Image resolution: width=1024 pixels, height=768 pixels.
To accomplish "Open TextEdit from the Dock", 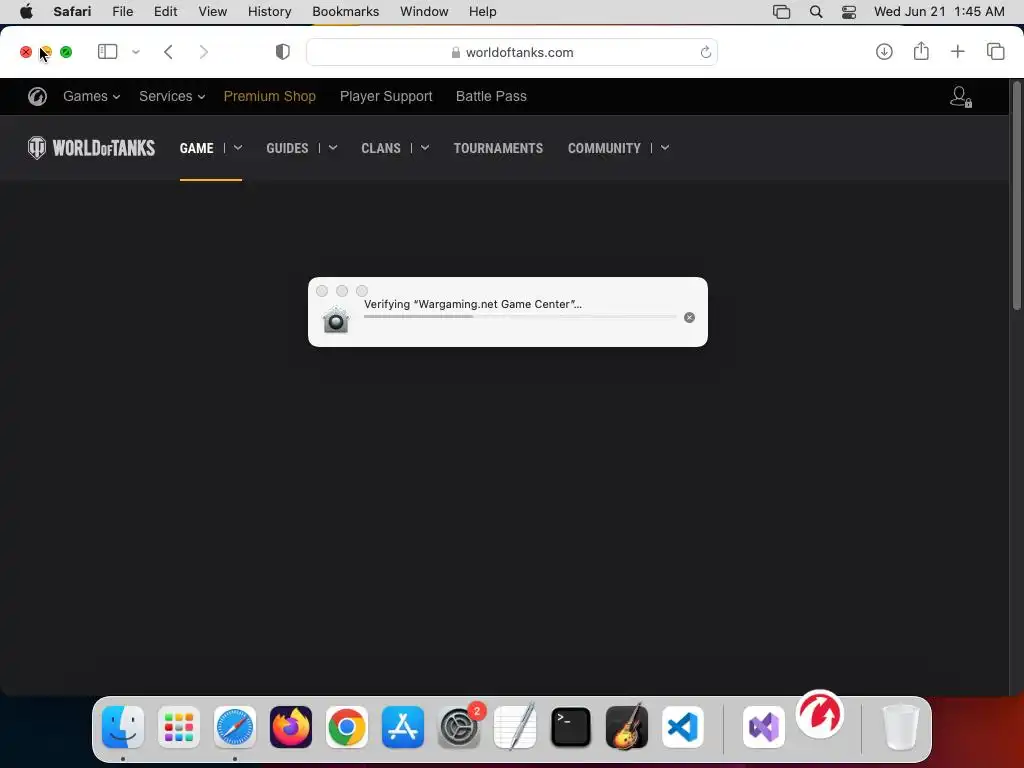I will coord(515,727).
